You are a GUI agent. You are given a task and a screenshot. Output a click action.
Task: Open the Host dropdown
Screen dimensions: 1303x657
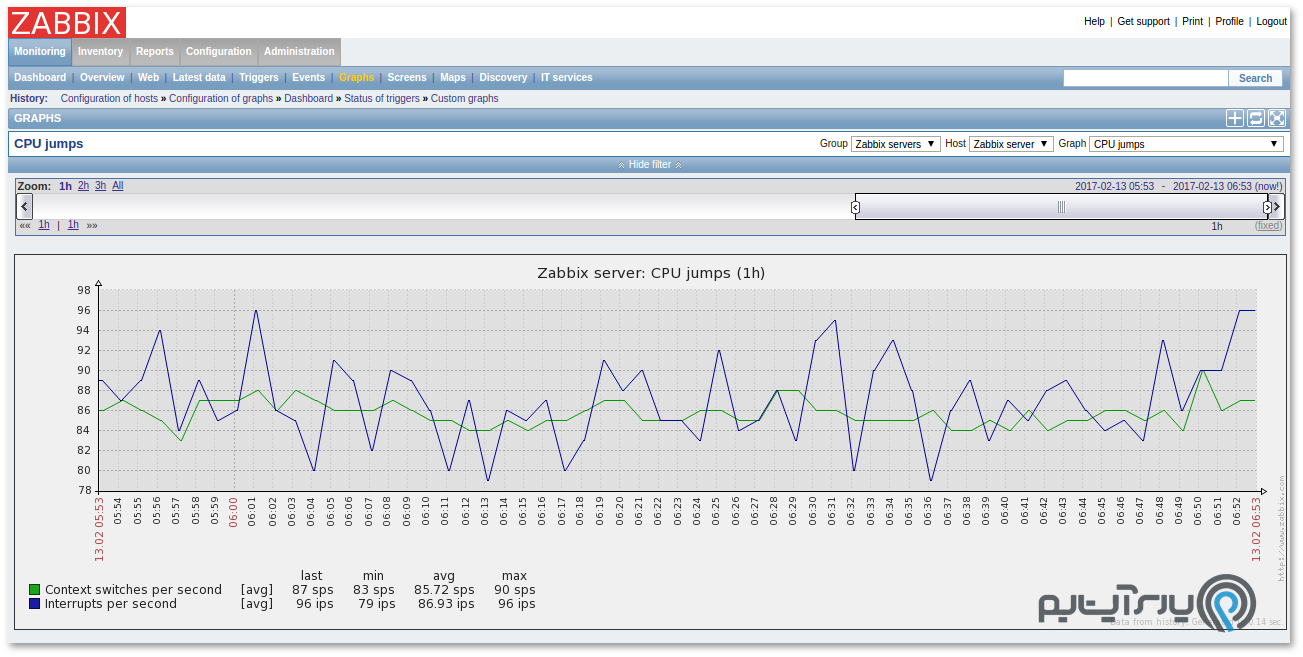[x=1011, y=144]
